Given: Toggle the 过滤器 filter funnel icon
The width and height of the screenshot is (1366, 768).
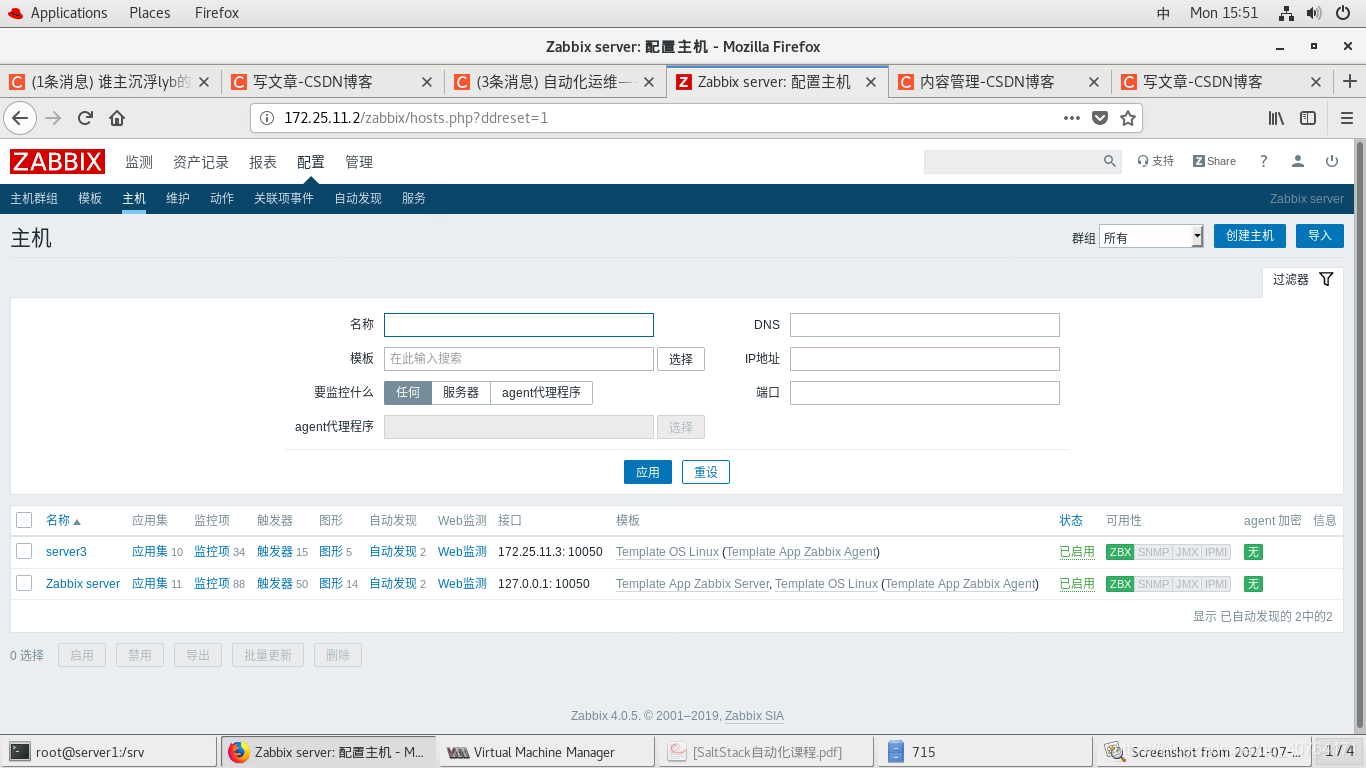Looking at the screenshot, I should click(1326, 279).
